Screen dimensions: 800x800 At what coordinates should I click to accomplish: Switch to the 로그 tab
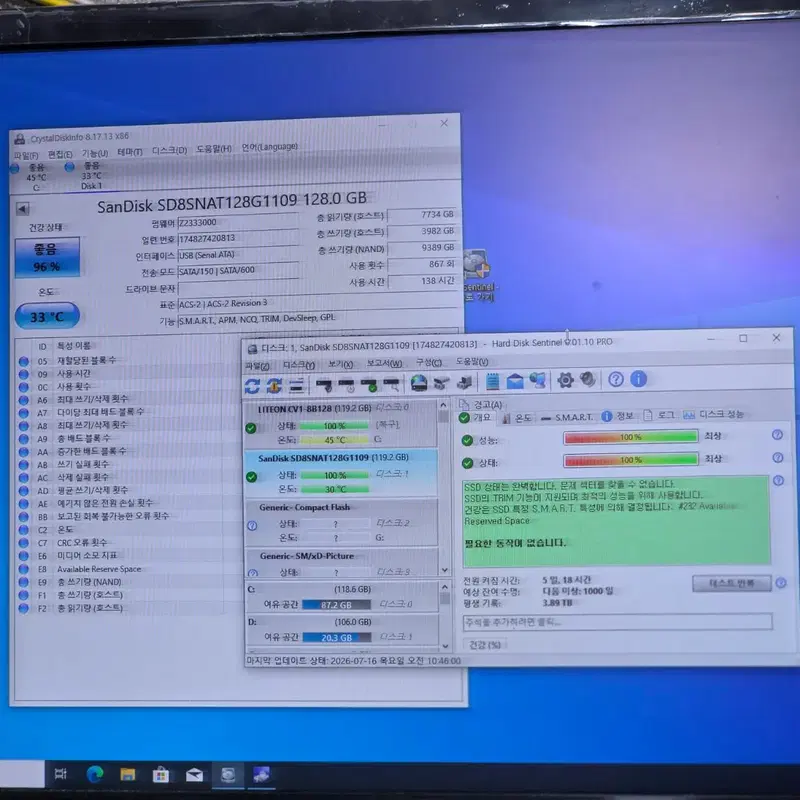(x=659, y=415)
